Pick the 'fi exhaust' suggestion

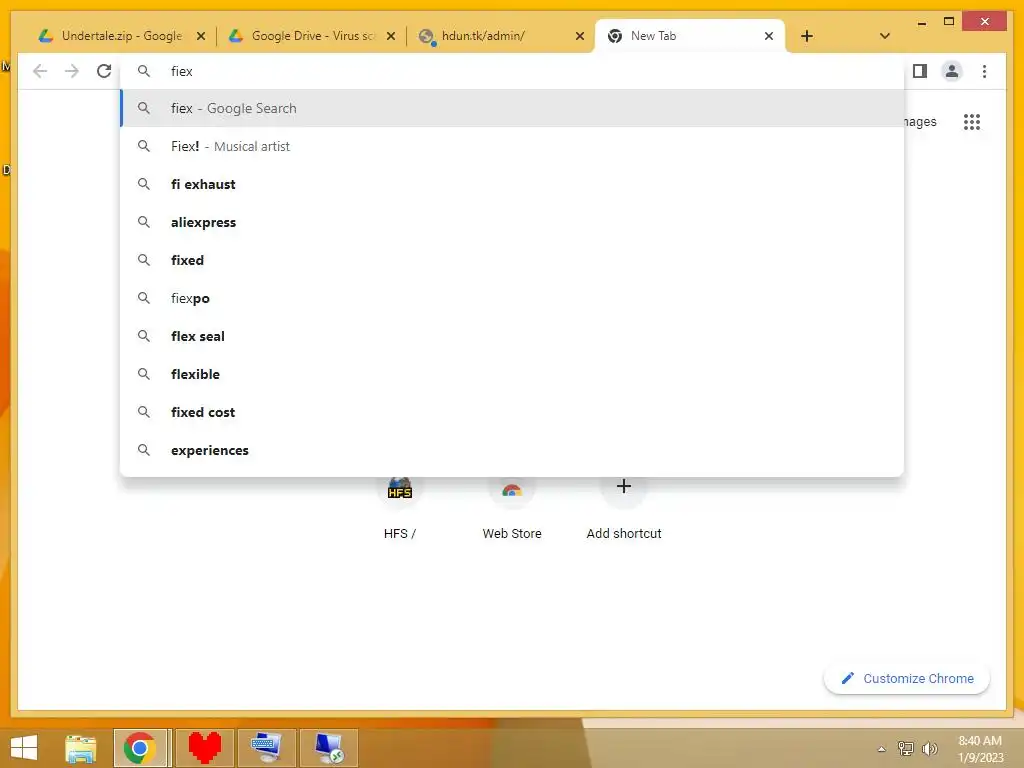[x=512, y=184]
